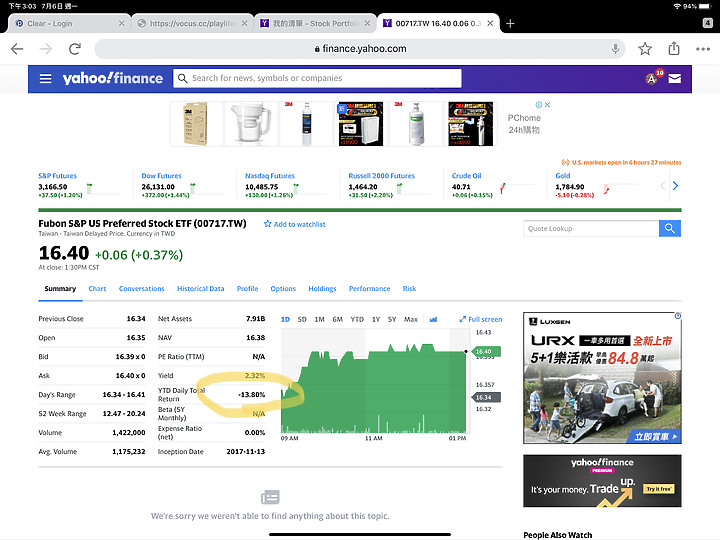Select the Summary tab

[x=60, y=289]
